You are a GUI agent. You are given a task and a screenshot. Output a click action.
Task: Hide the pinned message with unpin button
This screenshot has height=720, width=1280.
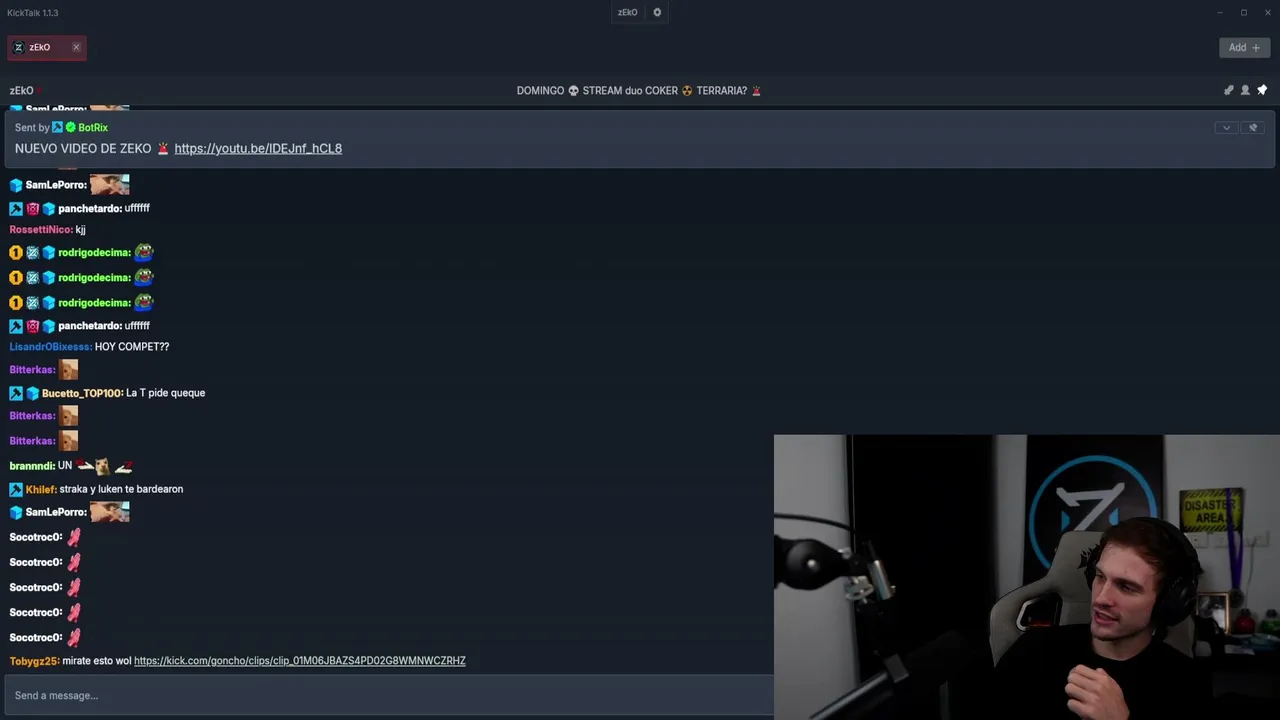(1253, 128)
